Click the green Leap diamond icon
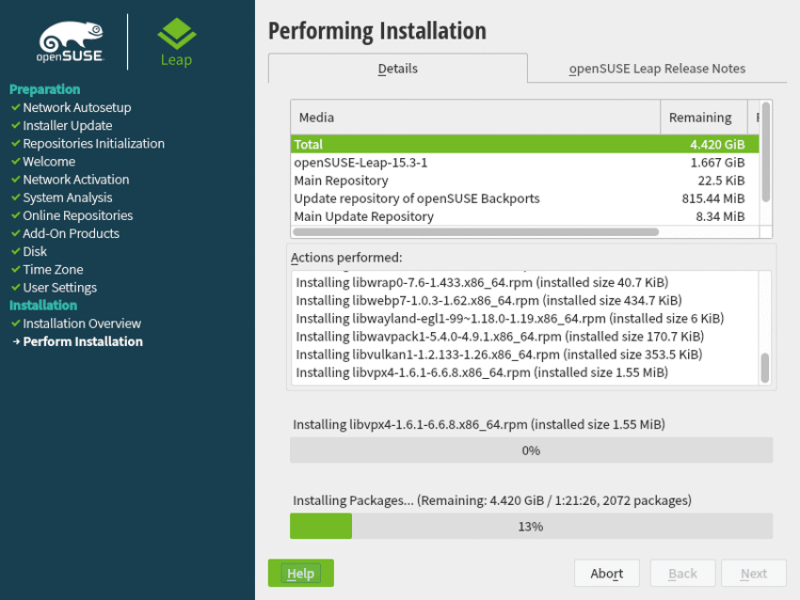The image size is (800, 600). tap(175, 33)
